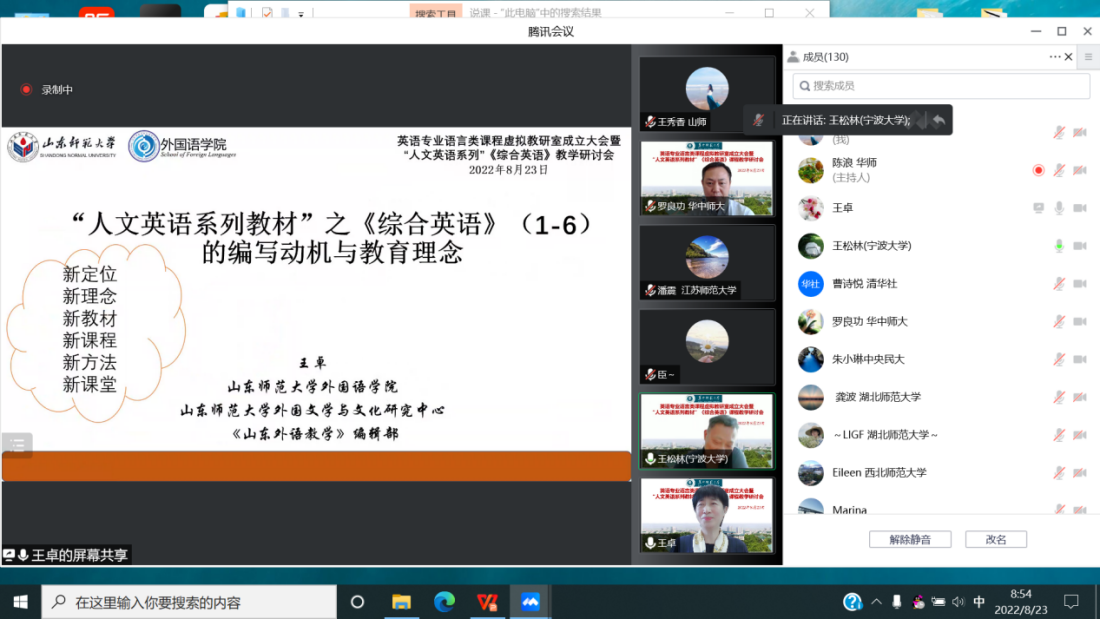The image size is (1100, 619).
Task: Click the green microphone icon of 王松林(宁波大学)
Action: pyautogui.click(x=1059, y=246)
